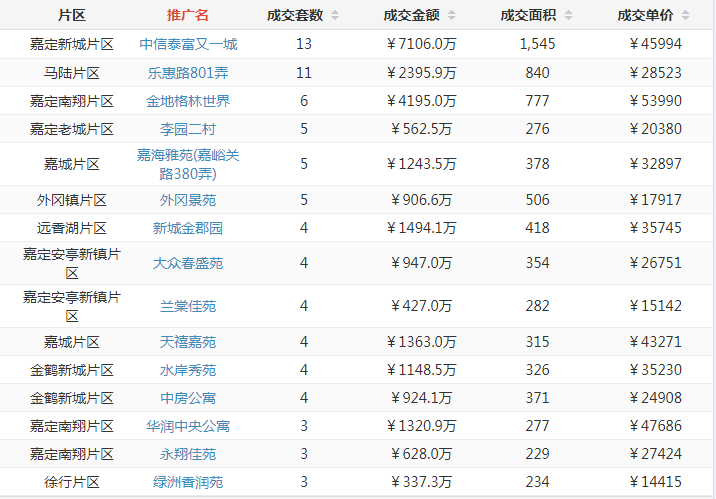Image resolution: width=716 pixels, height=499 pixels.
Task: Select the 远香湖片区 cell
Action: (72, 228)
